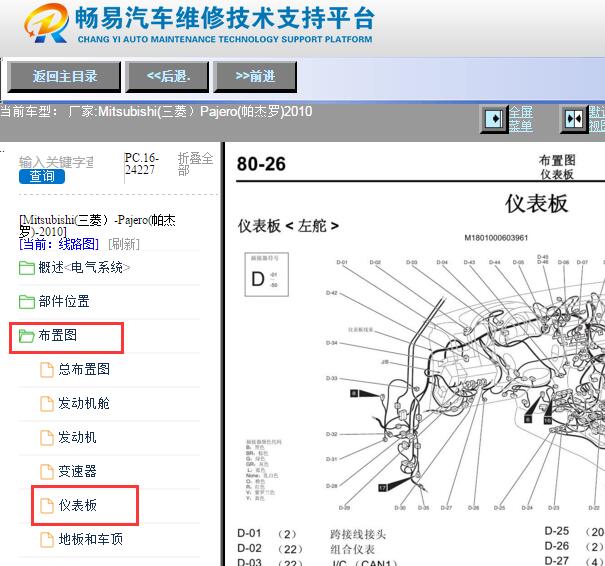Click the 仪表板 < 左舵 > heading
This screenshot has width=605, height=566.
pos(288,226)
